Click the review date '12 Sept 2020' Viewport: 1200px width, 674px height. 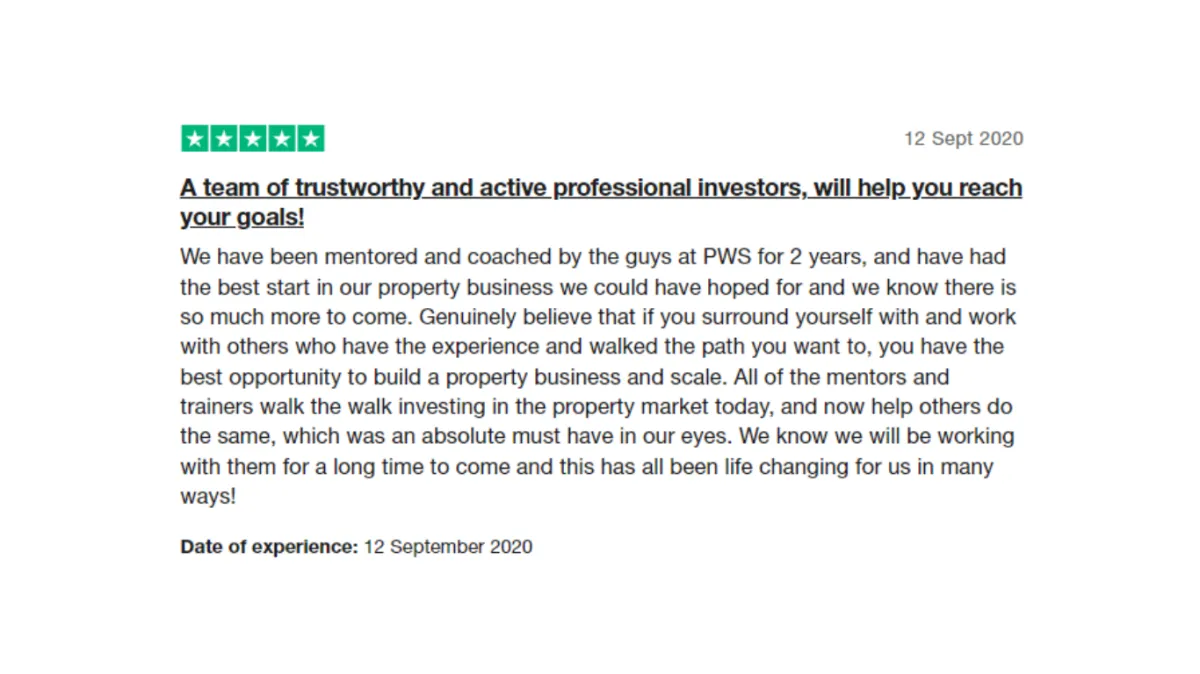pos(964,139)
